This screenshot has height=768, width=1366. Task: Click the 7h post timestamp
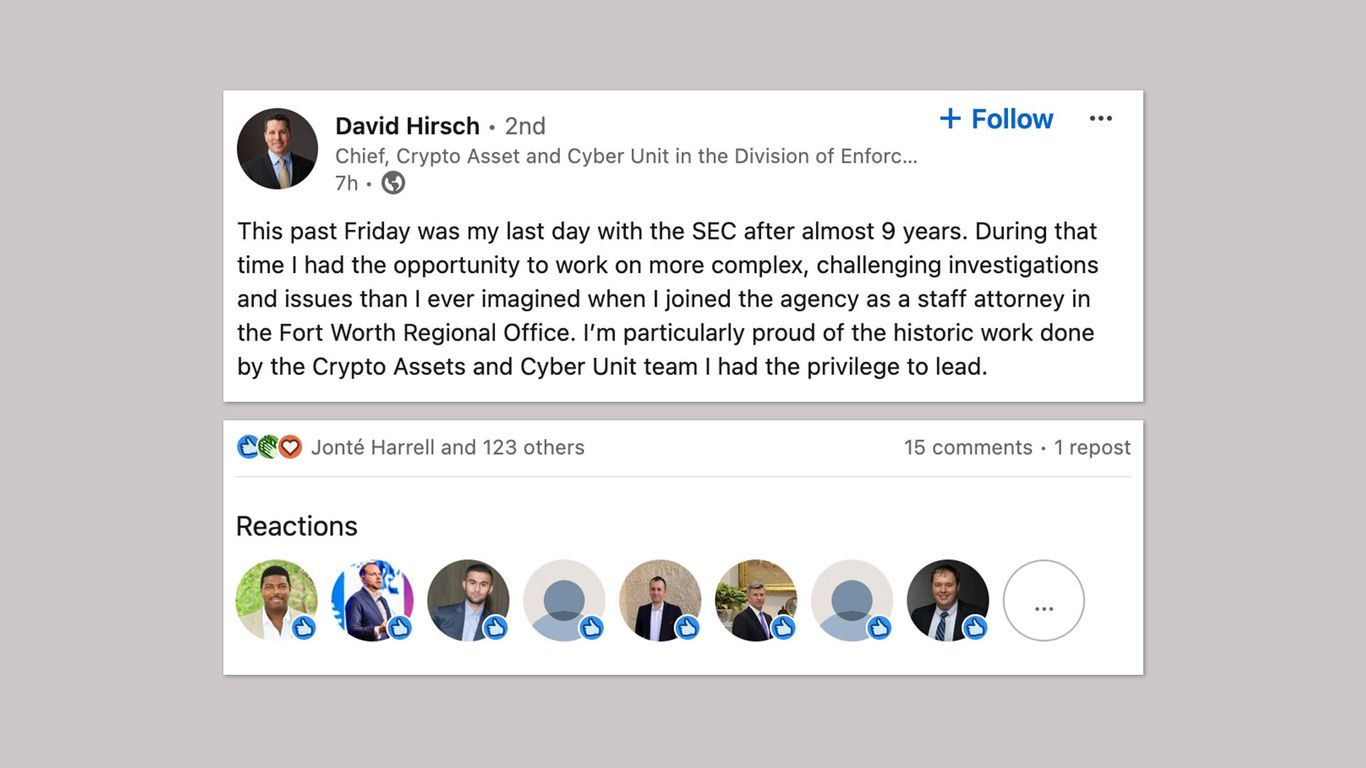345,183
